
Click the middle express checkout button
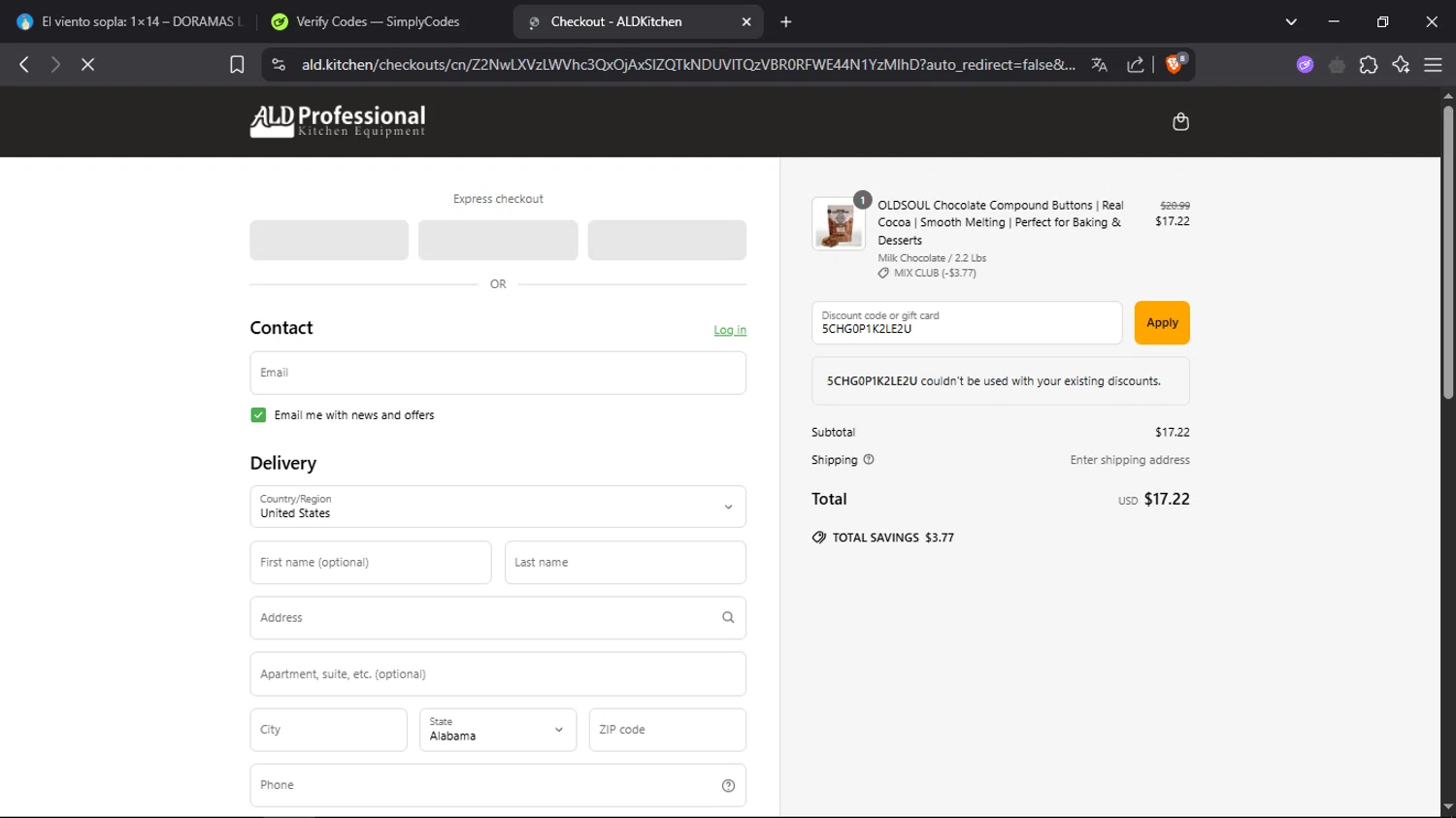[498, 240]
